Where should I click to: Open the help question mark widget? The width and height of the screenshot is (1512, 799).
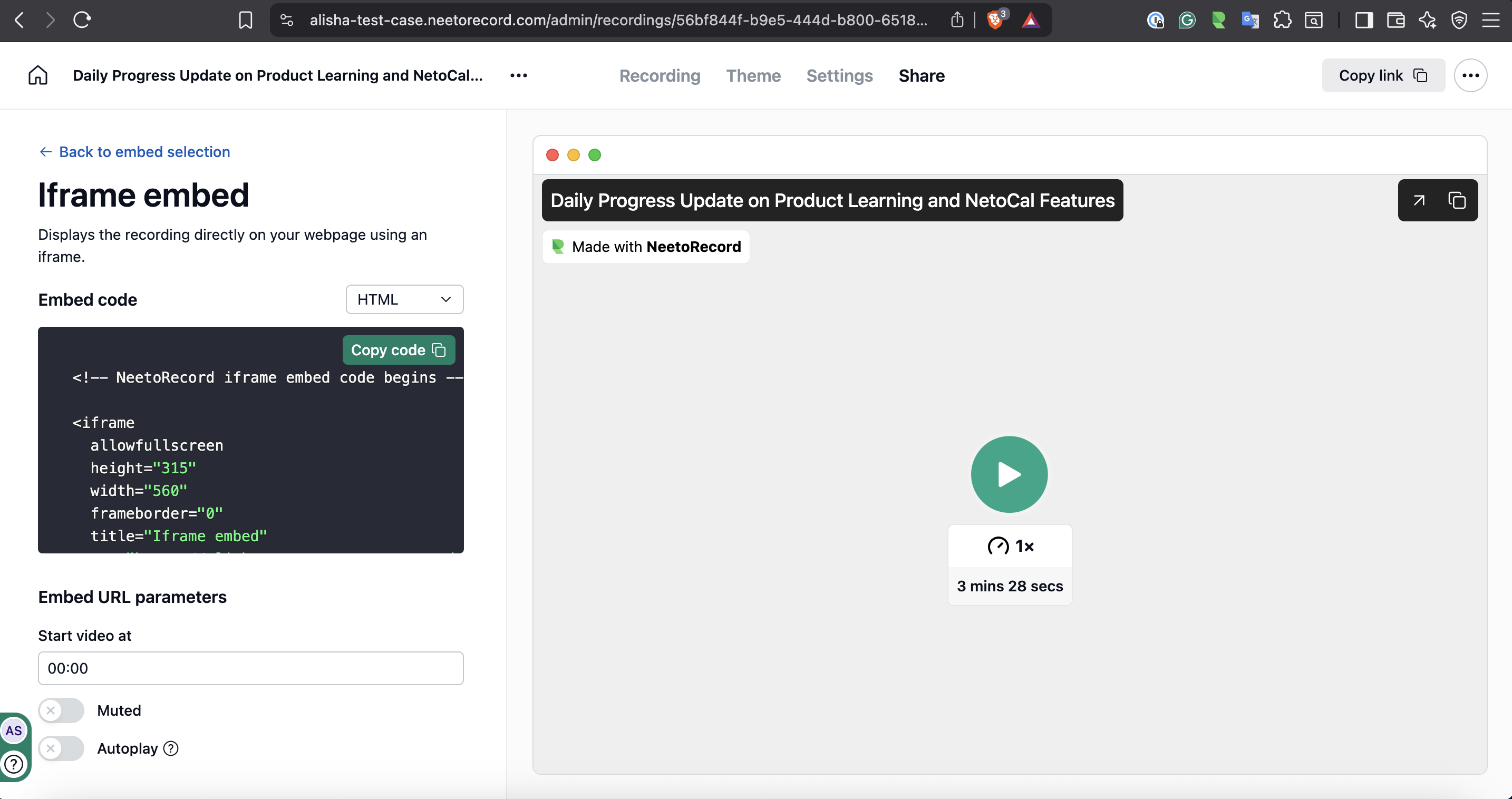point(14,764)
